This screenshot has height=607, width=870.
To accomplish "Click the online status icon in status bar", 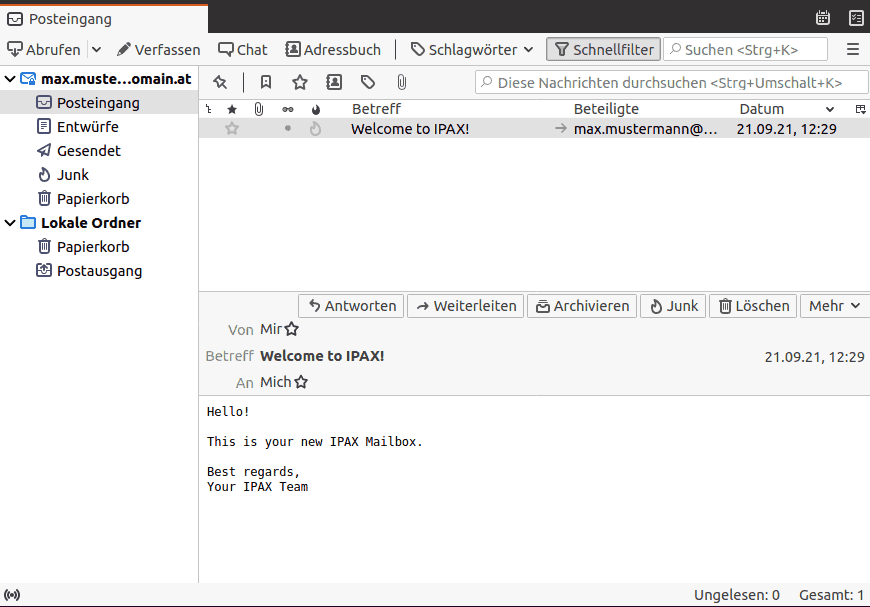I will pos(13,595).
